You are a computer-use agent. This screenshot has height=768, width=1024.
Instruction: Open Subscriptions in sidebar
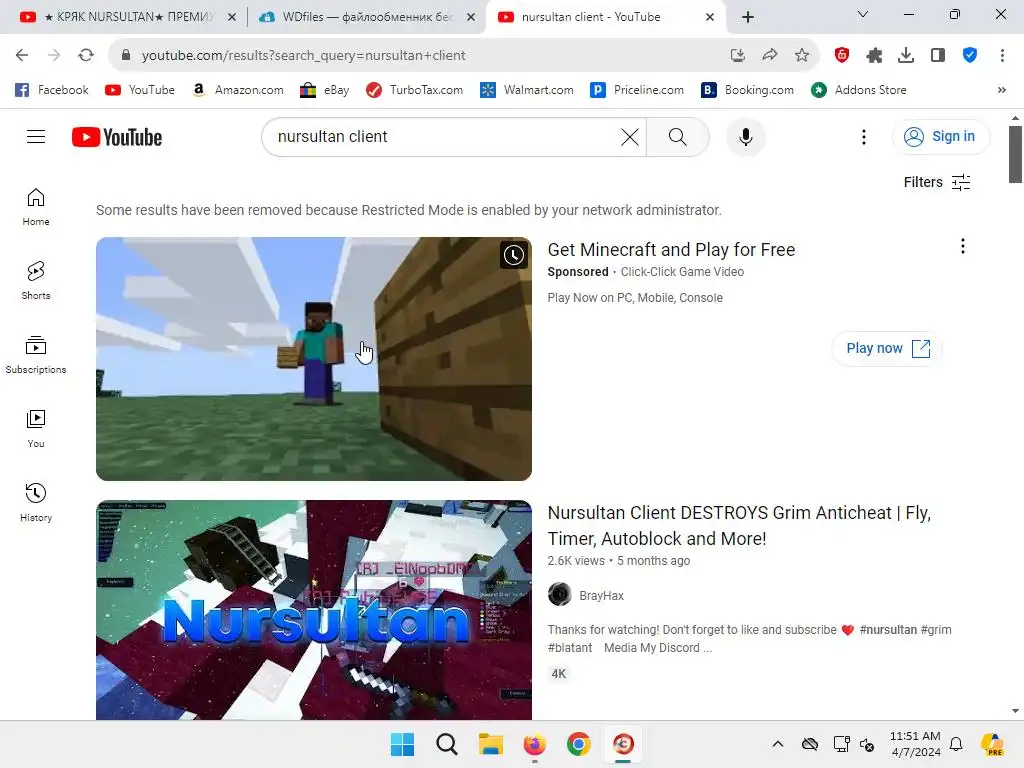[x=36, y=355]
